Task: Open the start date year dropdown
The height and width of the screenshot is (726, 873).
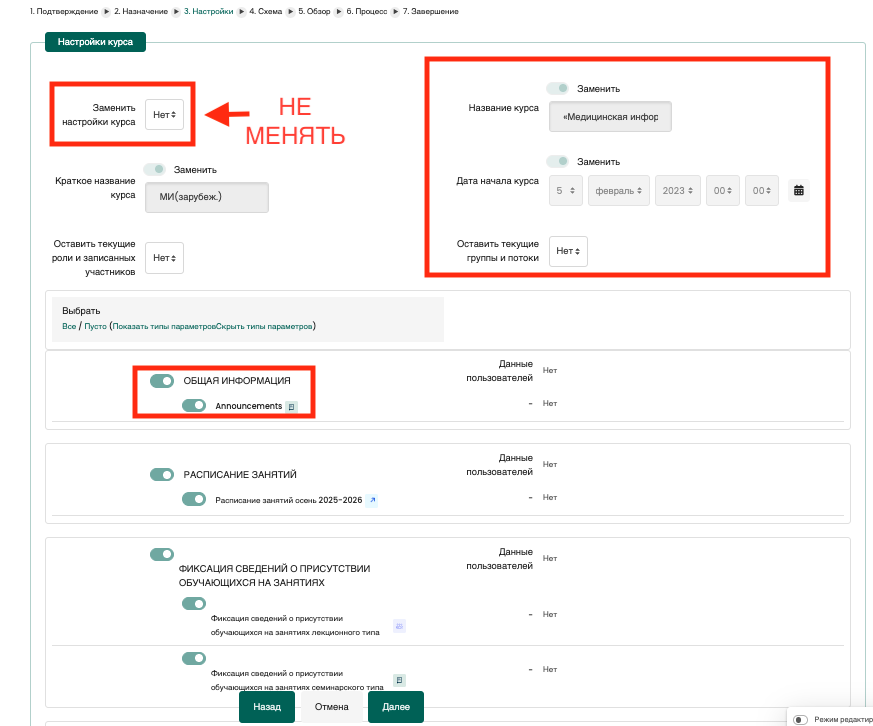Action: pyautogui.click(x=677, y=190)
